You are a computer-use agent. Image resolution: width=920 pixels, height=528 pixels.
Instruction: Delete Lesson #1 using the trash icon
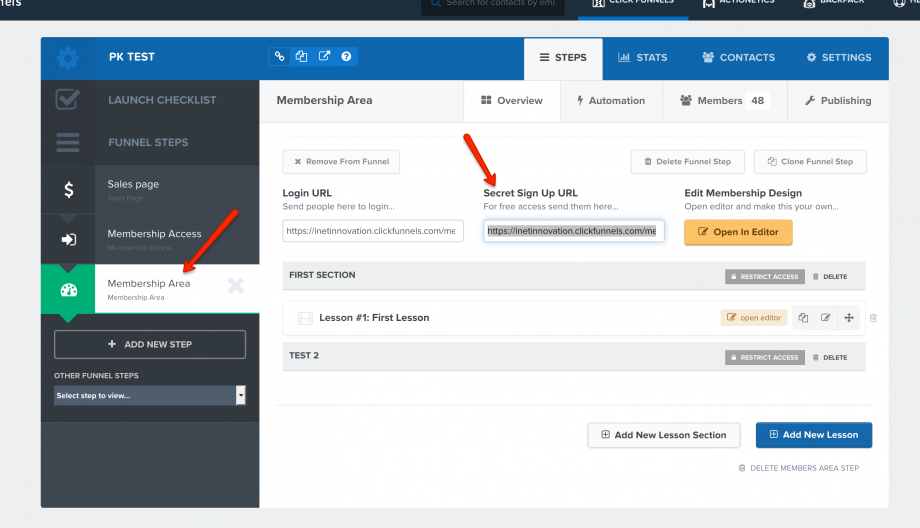coord(873,318)
